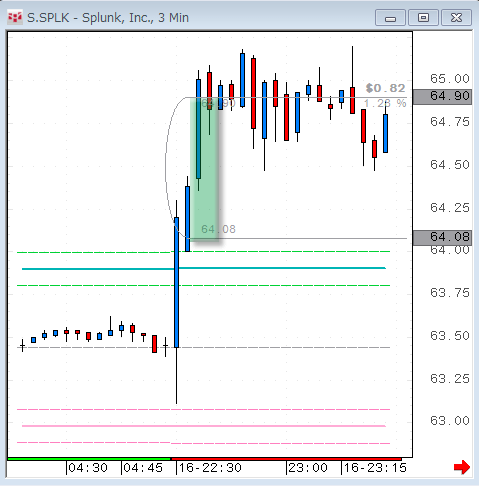
Task: Click the red session bar above the time axis
Action: pos(286,459)
